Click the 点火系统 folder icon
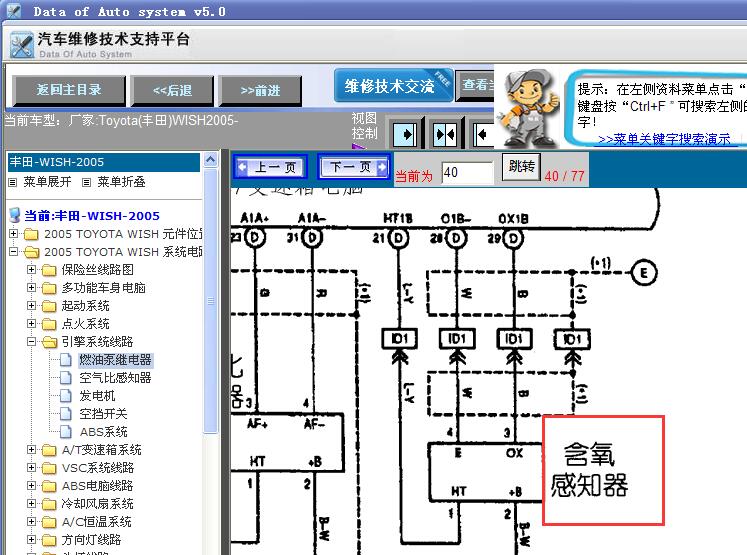 [x=49, y=324]
